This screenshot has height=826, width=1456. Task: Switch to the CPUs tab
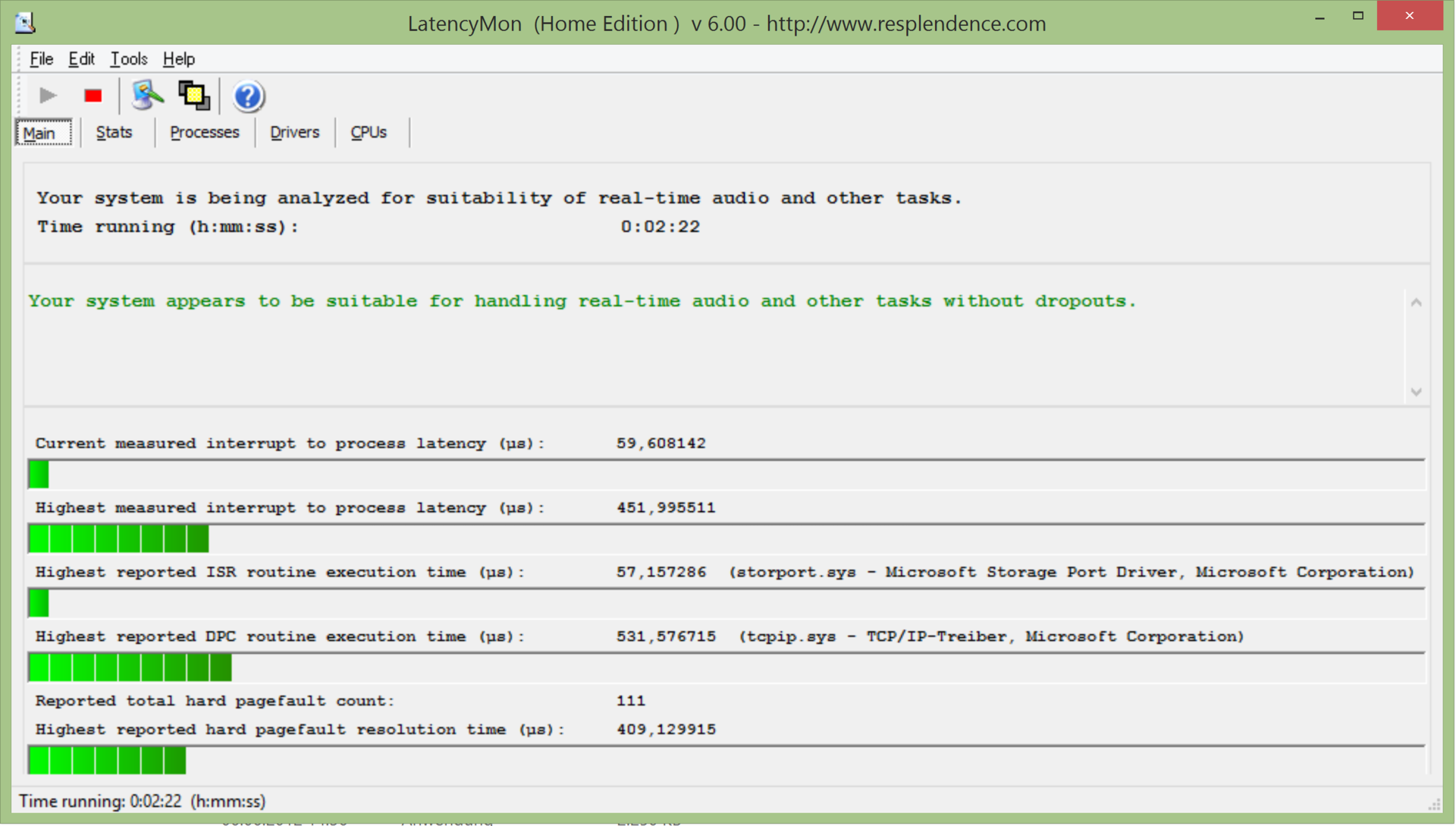369,133
